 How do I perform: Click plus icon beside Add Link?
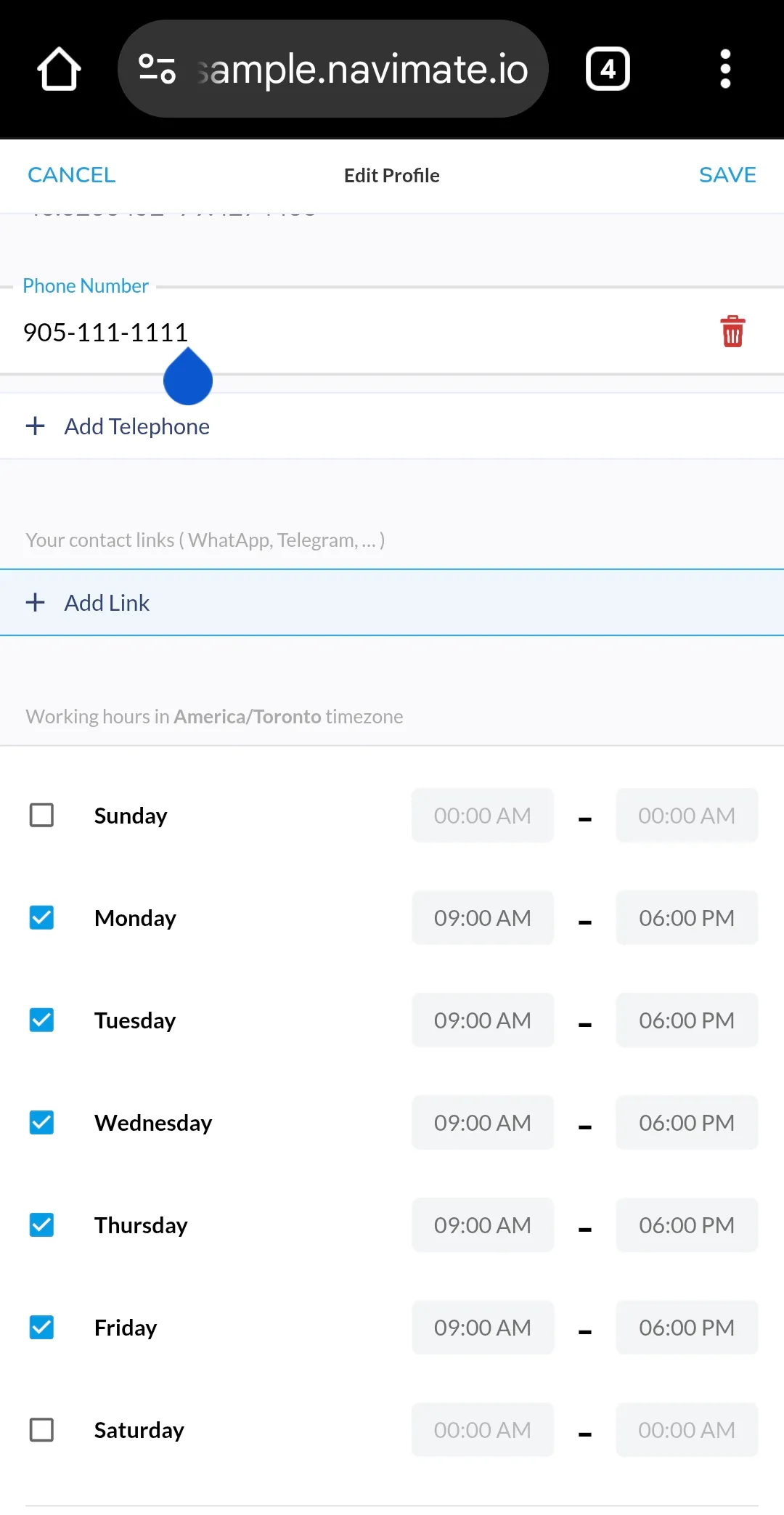click(36, 603)
